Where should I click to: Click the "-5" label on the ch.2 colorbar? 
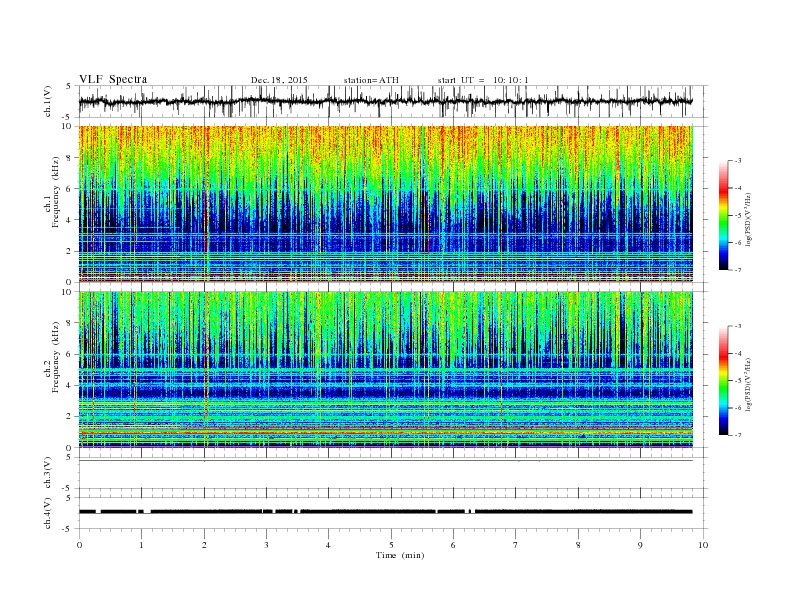click(738, 381)
